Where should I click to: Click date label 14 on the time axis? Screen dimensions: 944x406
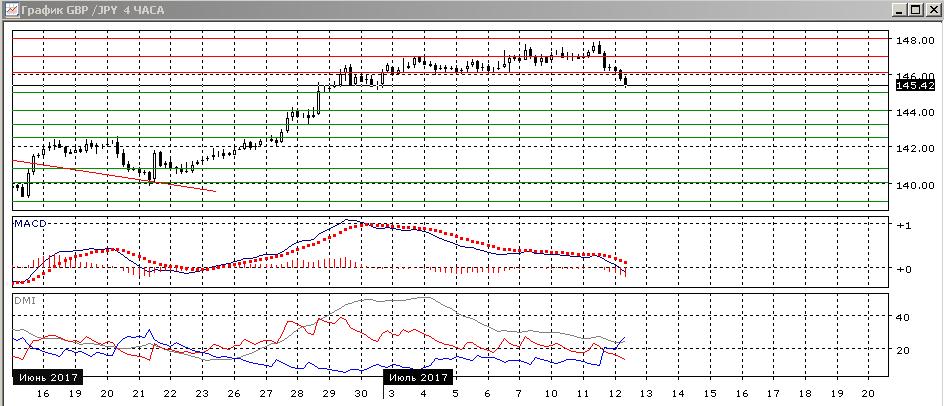point(678,393)
